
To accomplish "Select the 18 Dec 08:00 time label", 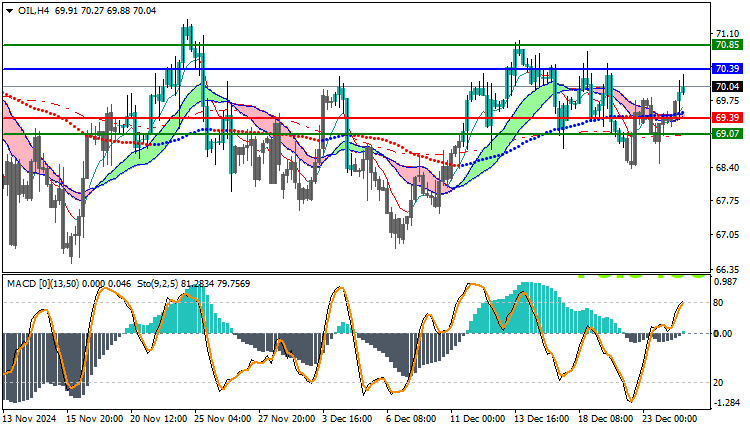I will (x=606, y=419).
